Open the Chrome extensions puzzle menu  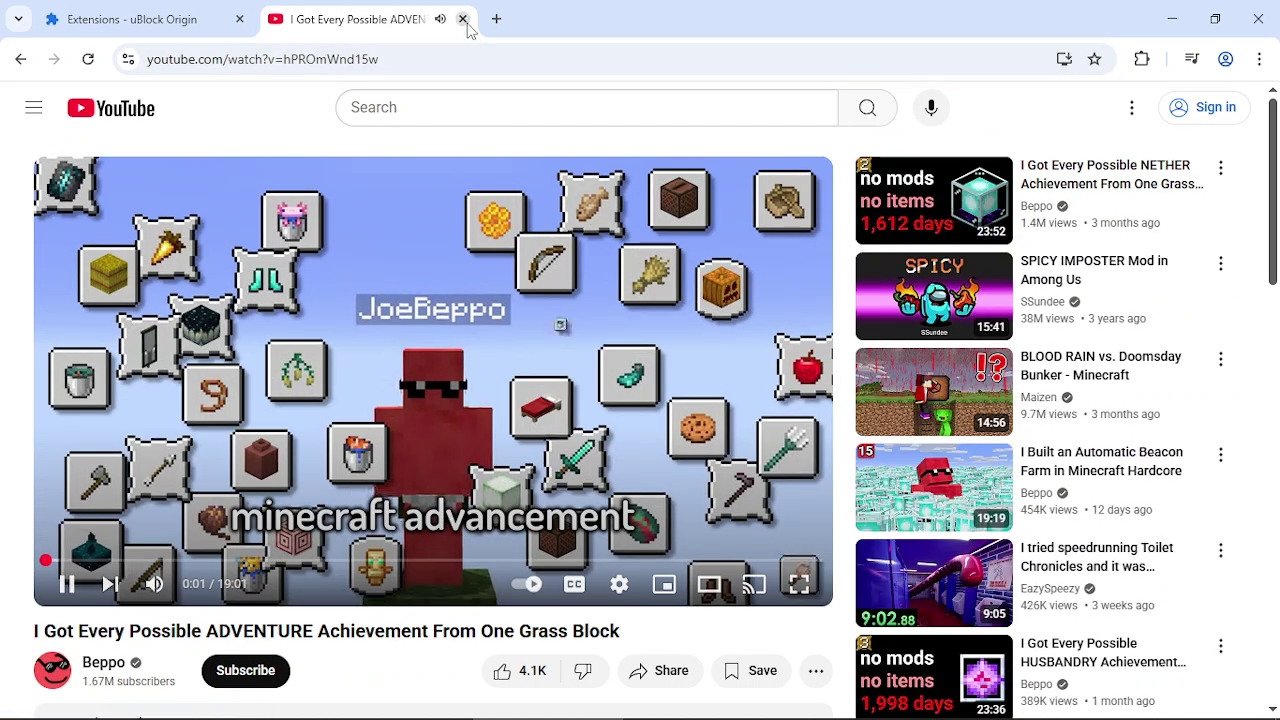click(1142, 59)
